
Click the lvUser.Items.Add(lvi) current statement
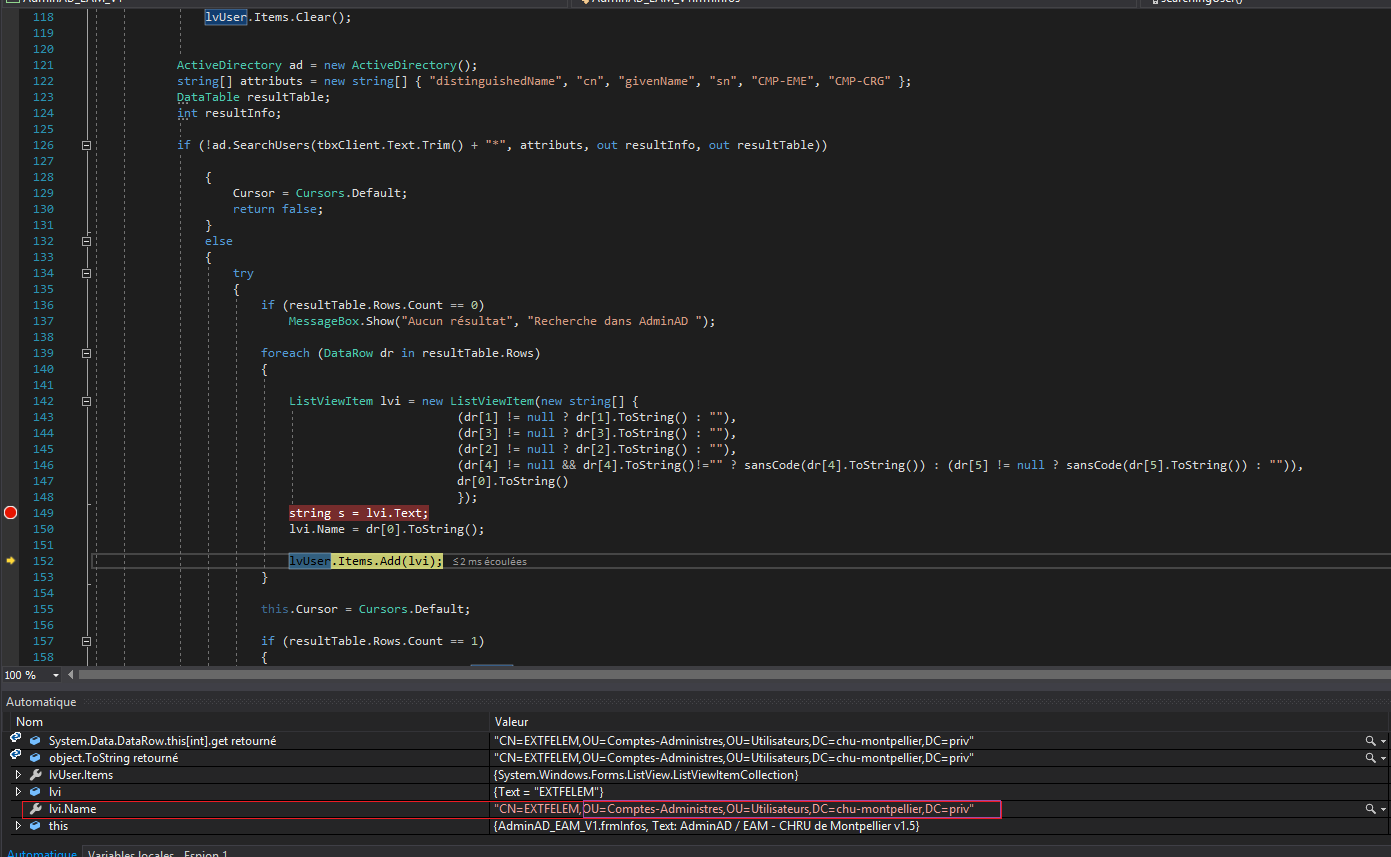[x=365, y=561]
